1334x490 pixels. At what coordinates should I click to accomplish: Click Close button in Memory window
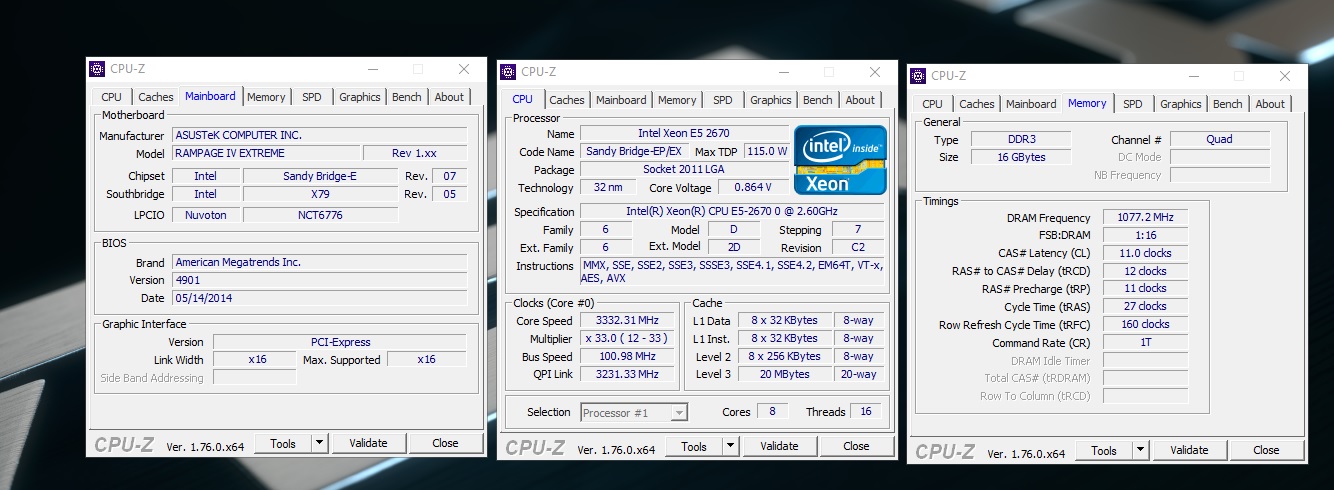click(x=1266, y=450)
